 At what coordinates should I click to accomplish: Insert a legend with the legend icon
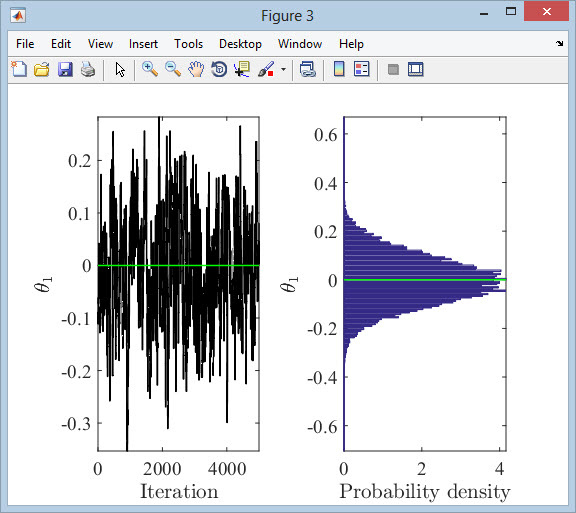click(361, 69)
